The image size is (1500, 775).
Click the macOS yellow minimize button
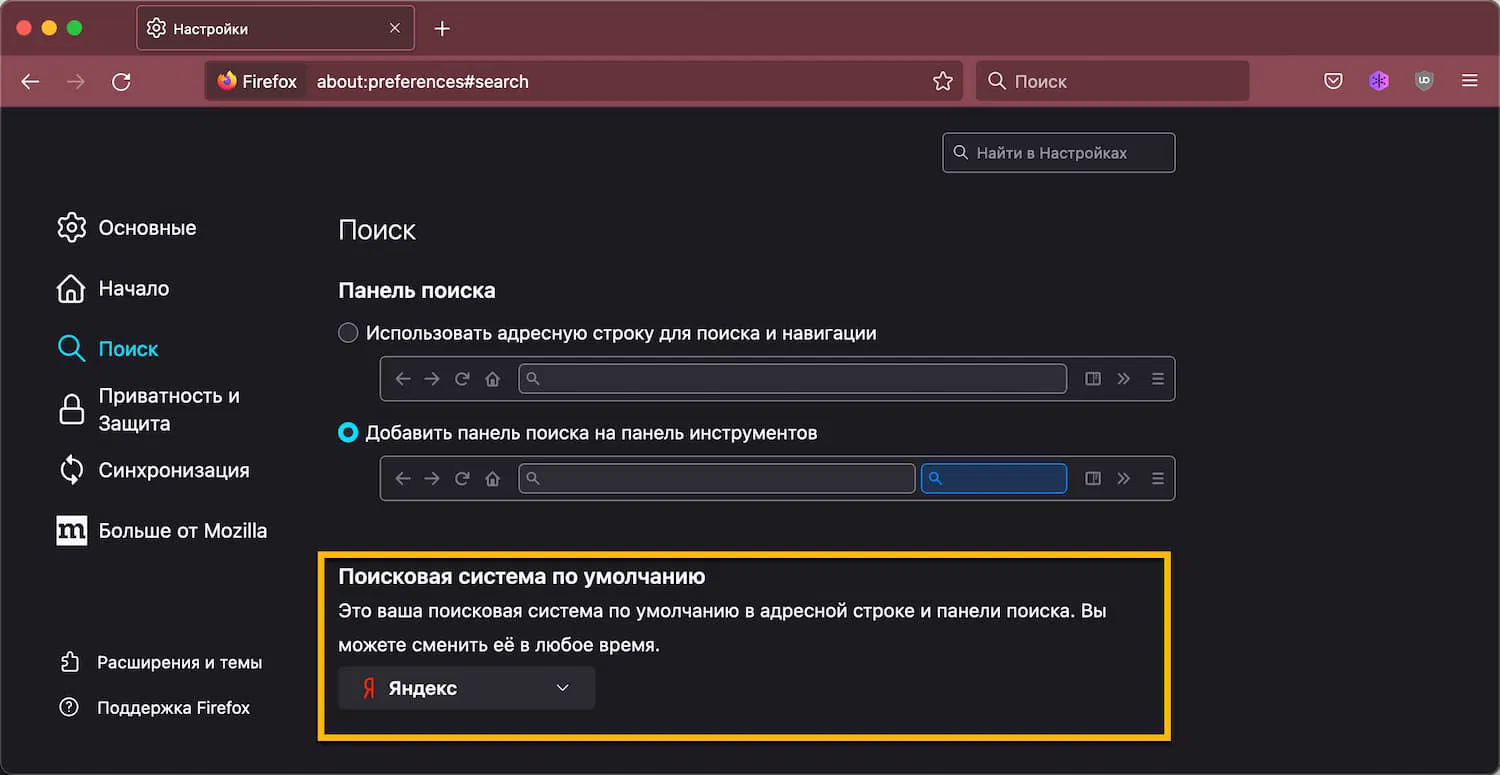point(50,28)
